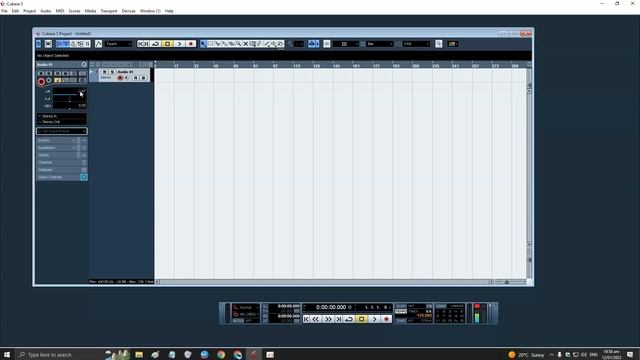Solo the Audio 01 track in track list
Image resolution: width=640 pixels, height=360 pixels.
112,72
